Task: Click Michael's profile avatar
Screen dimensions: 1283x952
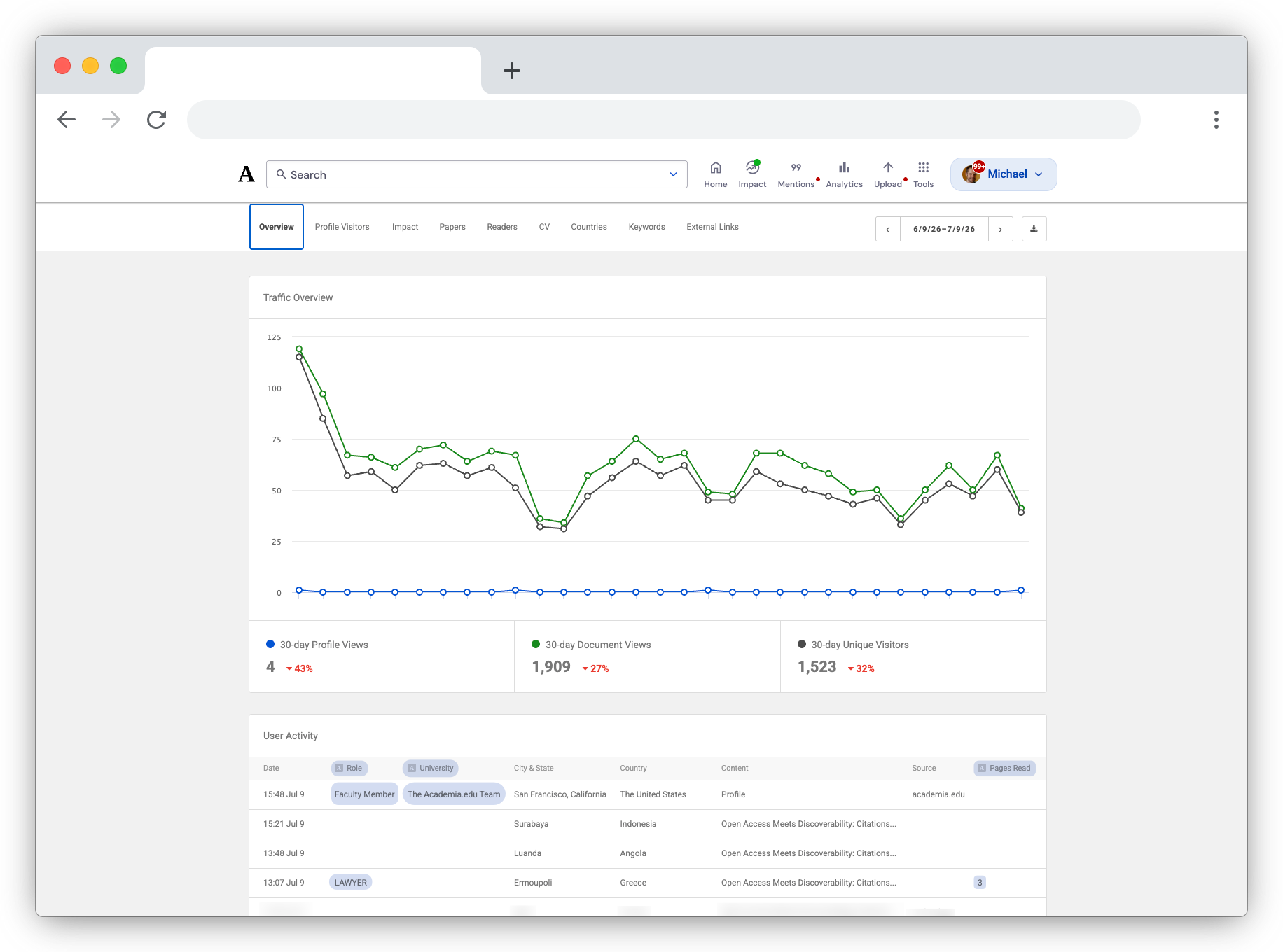Action: pos(971,174)
